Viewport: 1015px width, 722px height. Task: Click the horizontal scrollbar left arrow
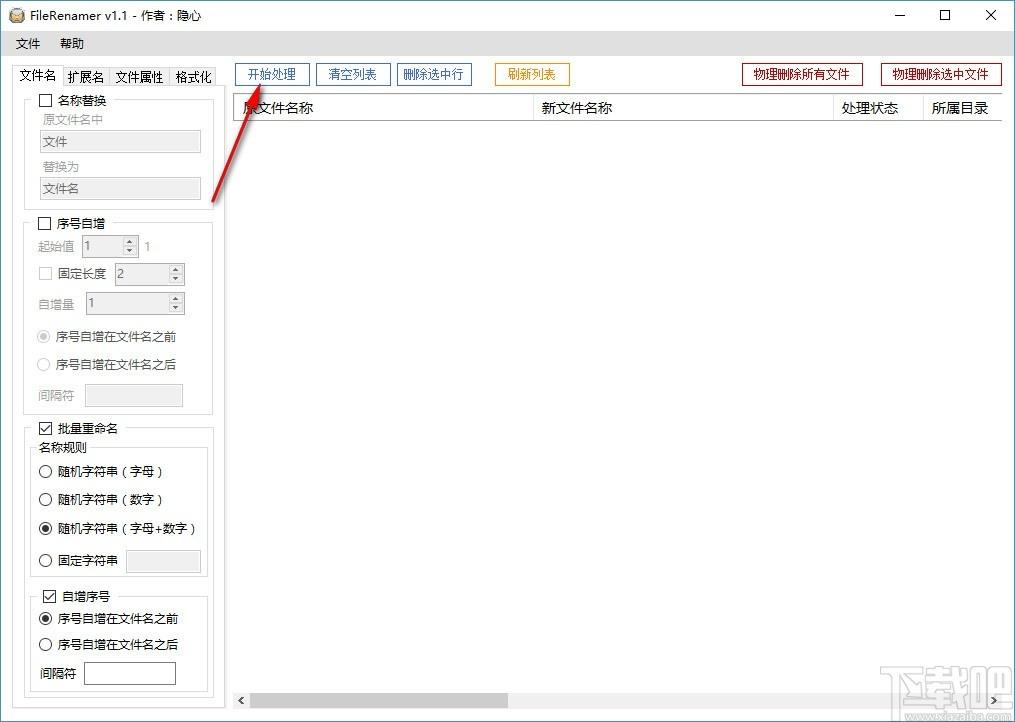241,700
